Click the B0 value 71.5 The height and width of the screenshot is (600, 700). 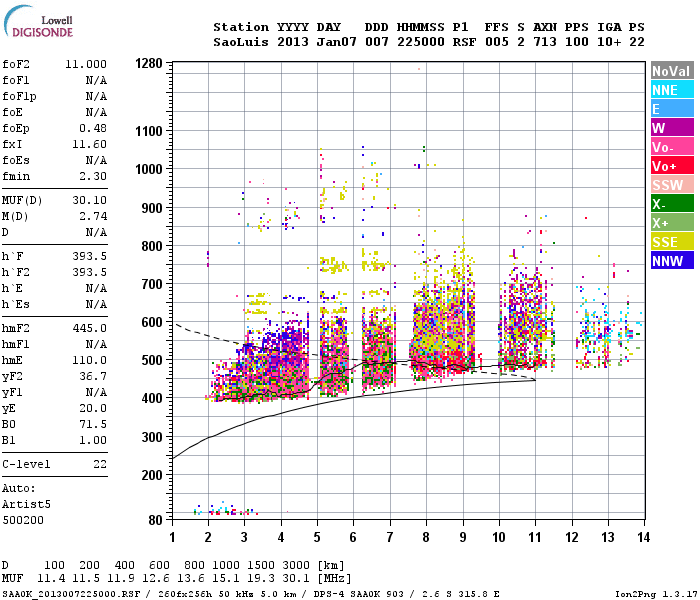93,424
